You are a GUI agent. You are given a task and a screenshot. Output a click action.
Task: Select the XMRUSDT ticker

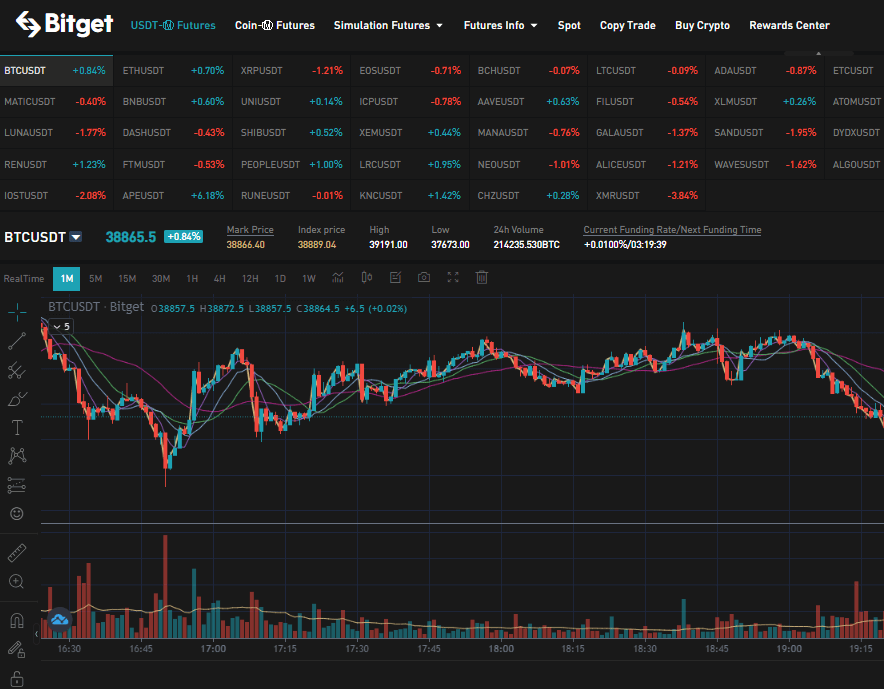pos(647,196)
